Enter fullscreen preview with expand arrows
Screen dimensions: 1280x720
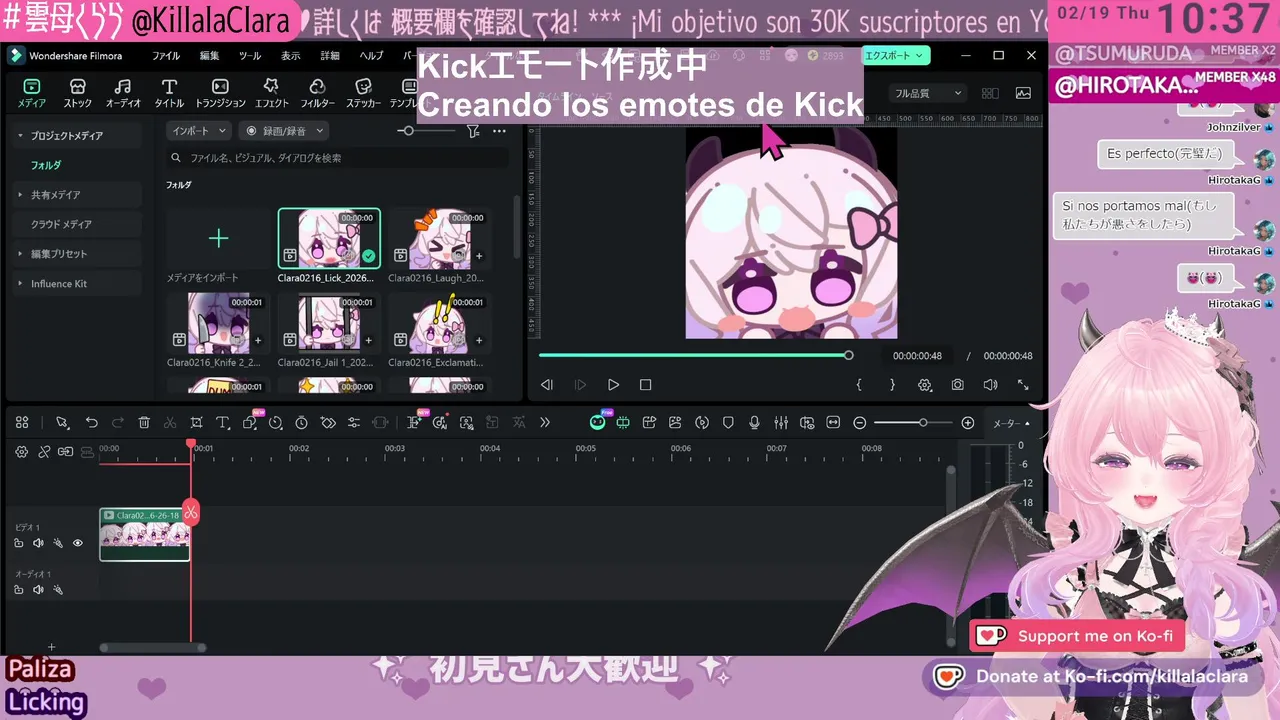[1023, 385]
